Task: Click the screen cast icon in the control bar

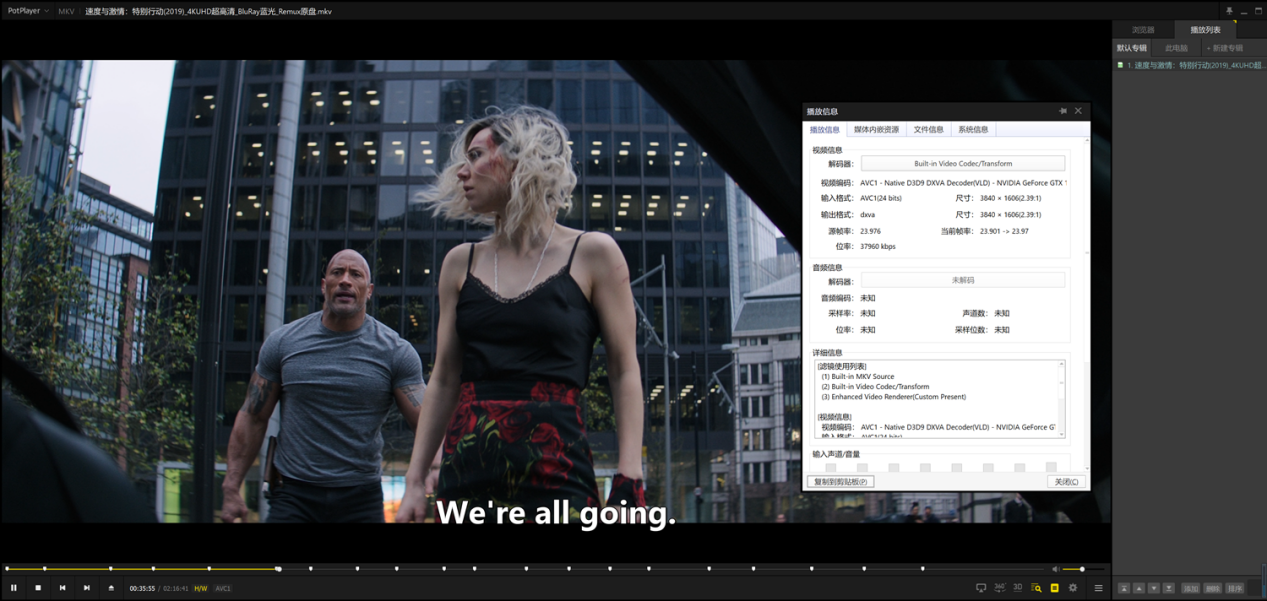Action: pyautogui.click(x=981, y=588)
